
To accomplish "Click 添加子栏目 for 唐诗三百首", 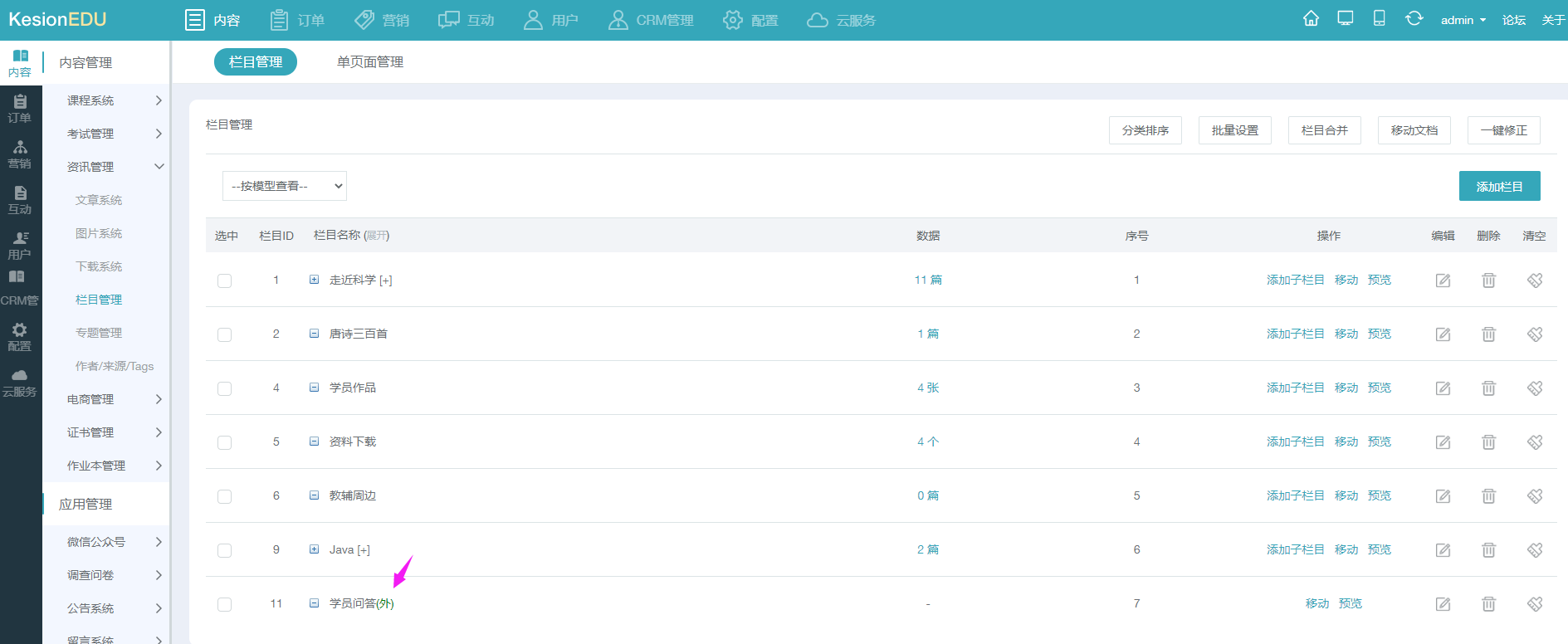I will point(1296,334).
